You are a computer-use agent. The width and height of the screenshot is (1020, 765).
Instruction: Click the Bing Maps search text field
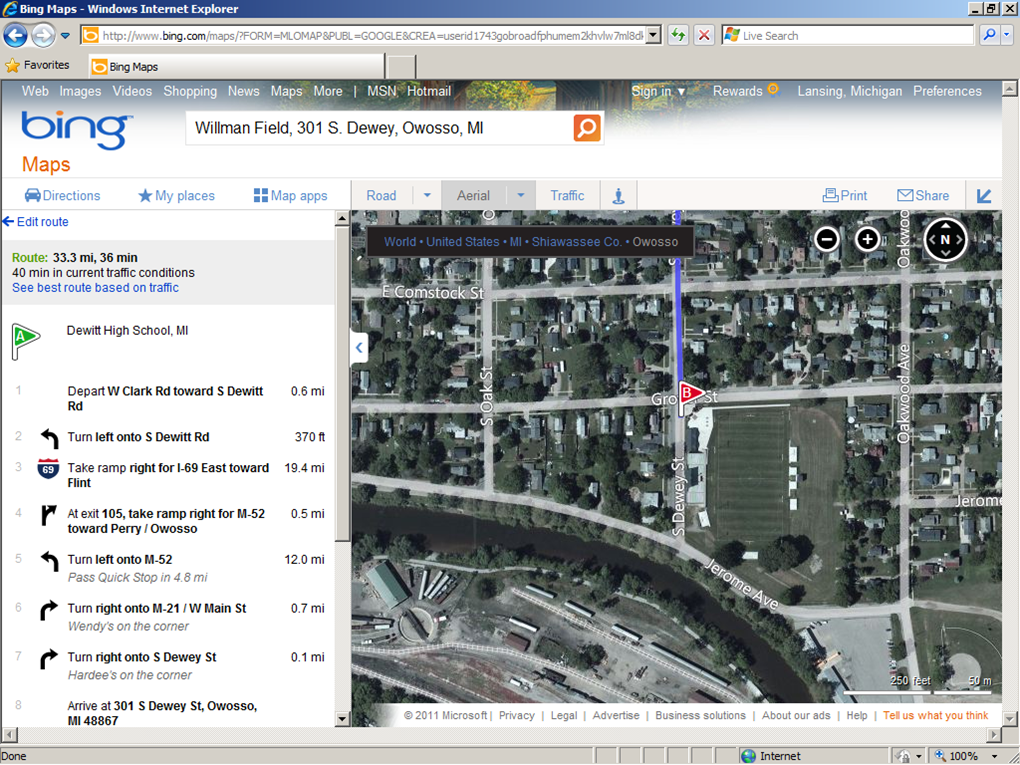[x=379, y=128]
